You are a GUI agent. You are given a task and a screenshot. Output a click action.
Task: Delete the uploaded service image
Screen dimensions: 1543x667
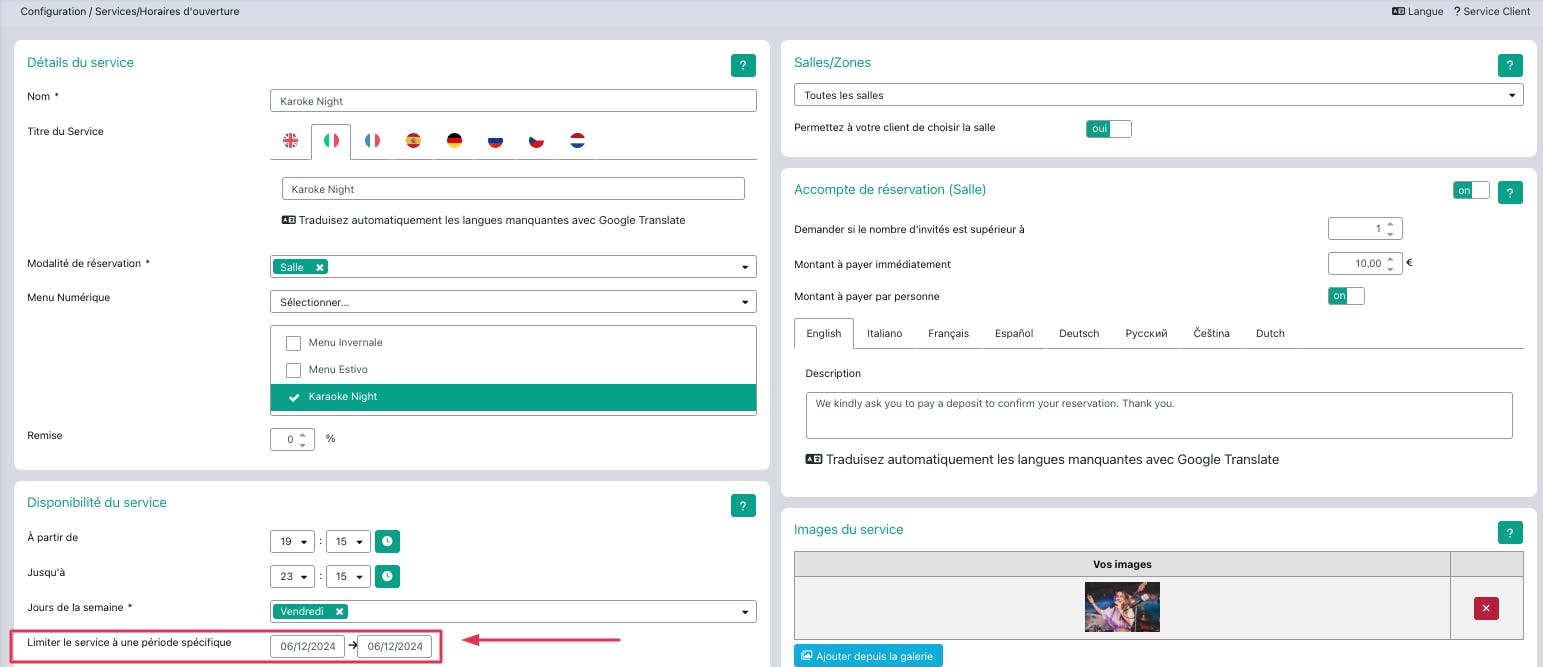1486,608
